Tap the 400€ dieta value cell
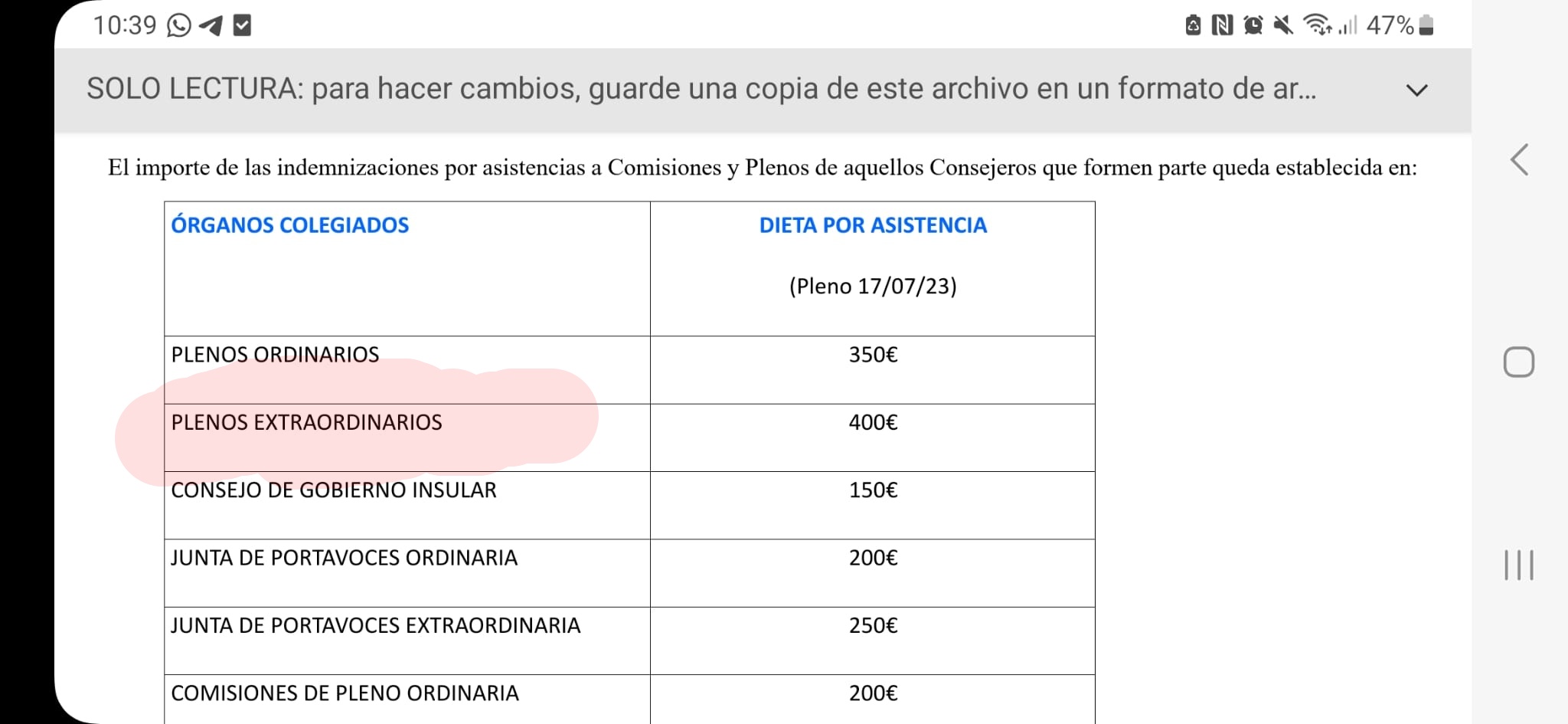Screen dimensions: 1568x724 click(x=871, y=421)
